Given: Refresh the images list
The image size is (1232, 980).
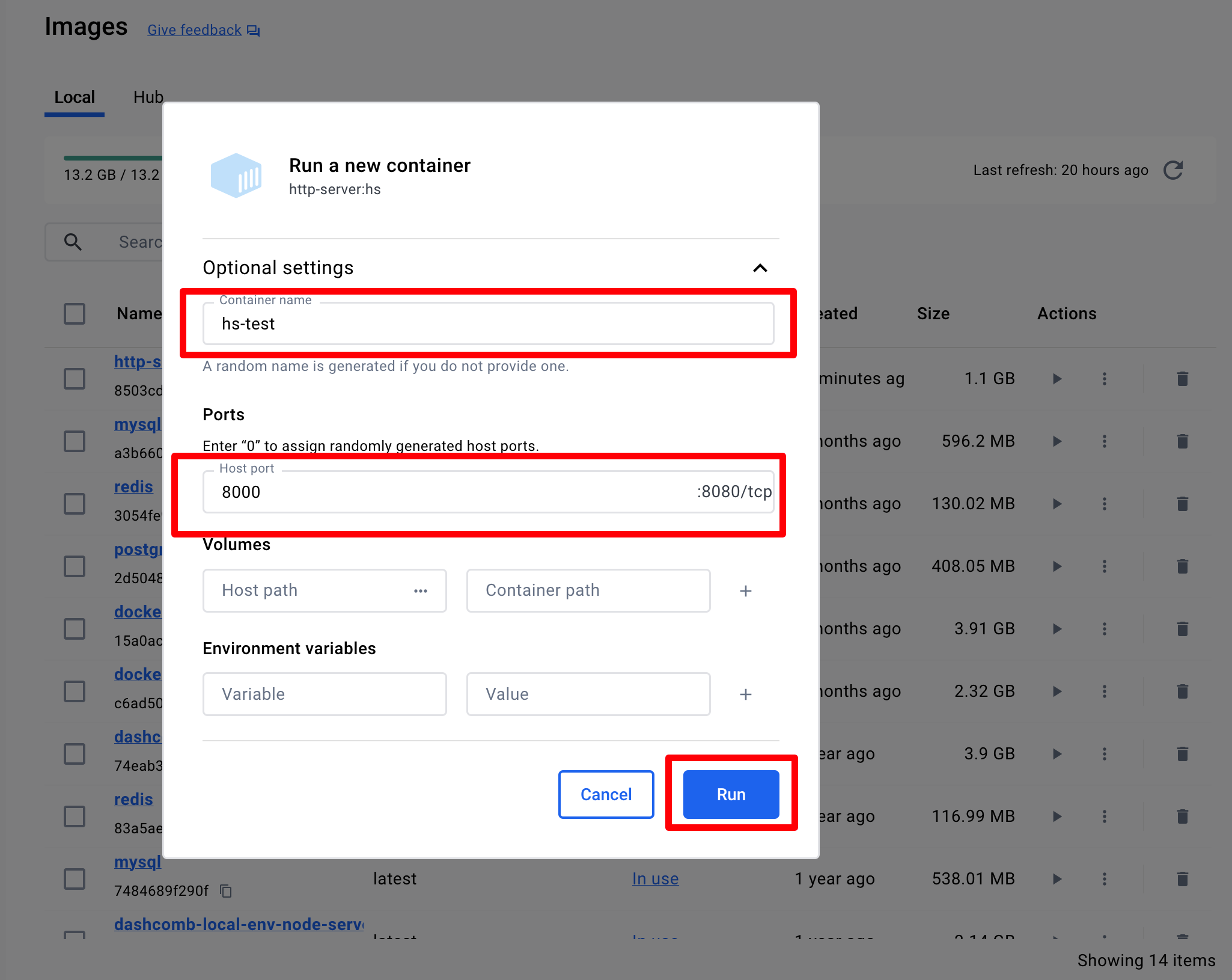Looking at the screenshot, I should coord(1173,170).
